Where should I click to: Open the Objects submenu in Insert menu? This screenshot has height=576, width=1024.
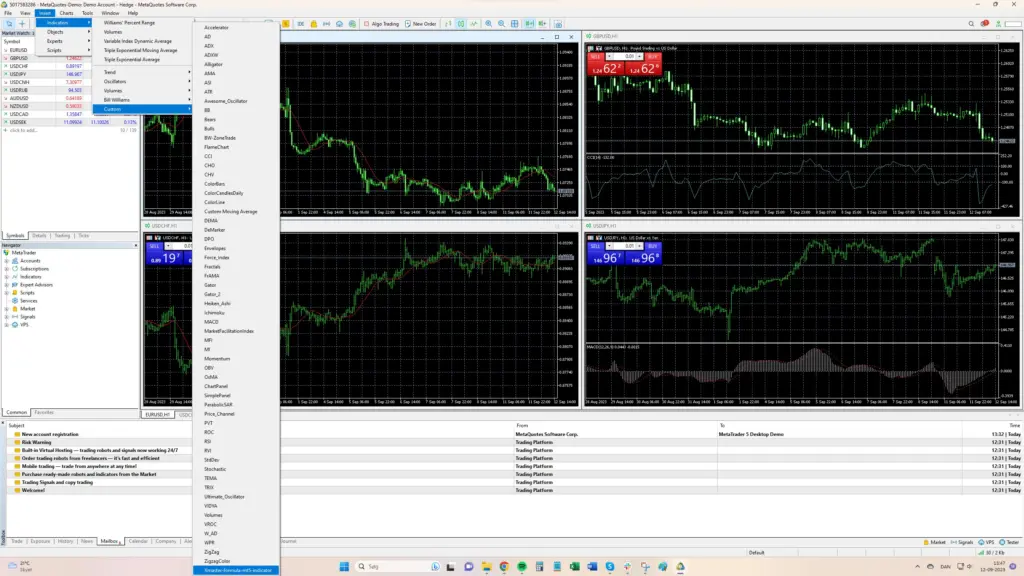click(64, 32)
